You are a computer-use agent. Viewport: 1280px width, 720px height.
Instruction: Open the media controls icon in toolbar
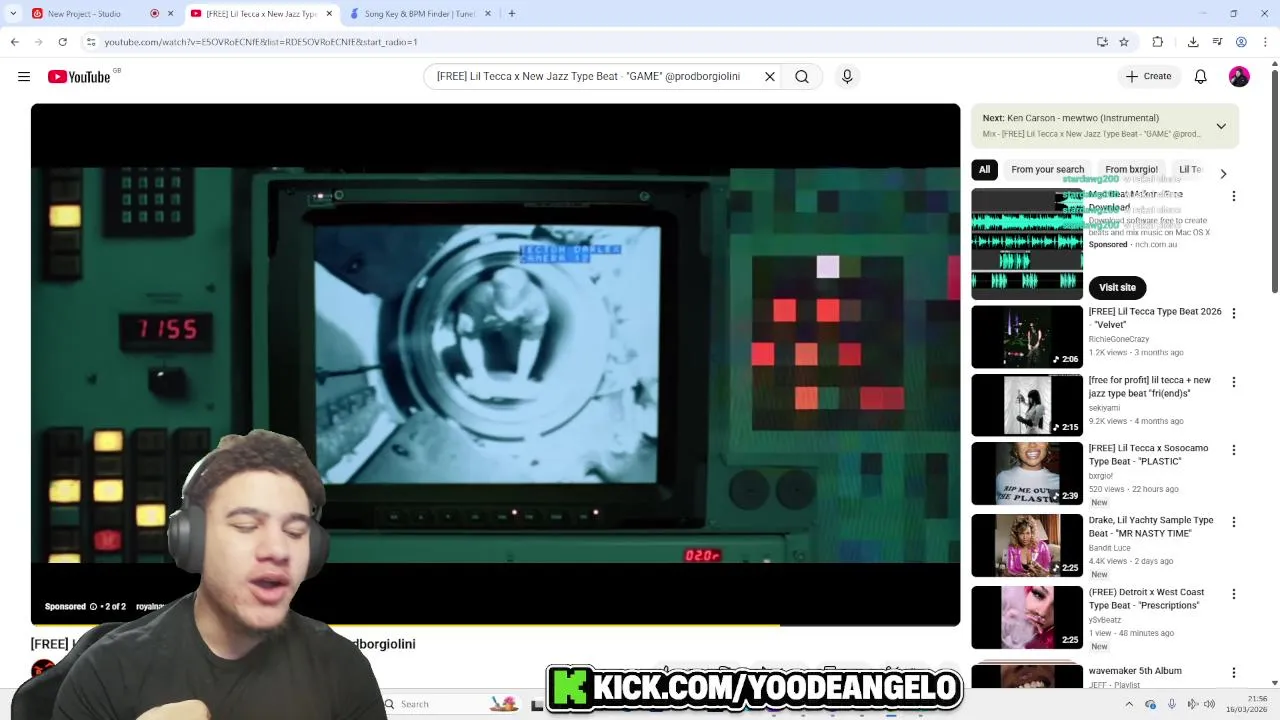(1217, 42)
